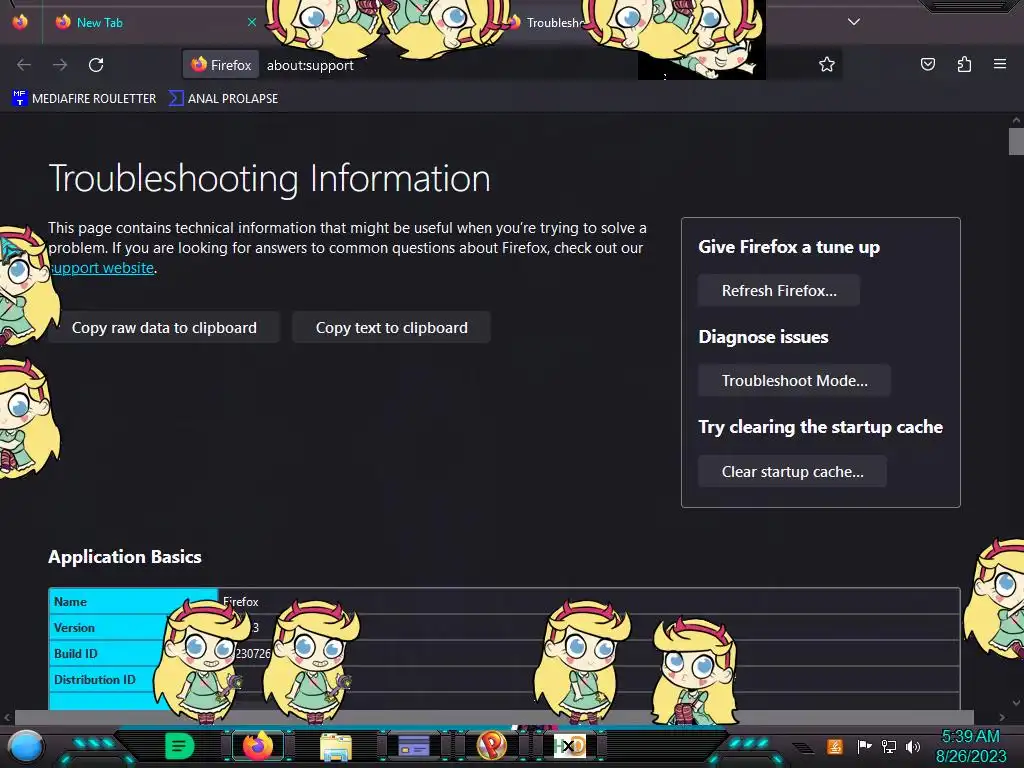The width and height of the screenshot is (1024, 768).
Task: Open the Extensions puzzle icon
Action: 964,64
